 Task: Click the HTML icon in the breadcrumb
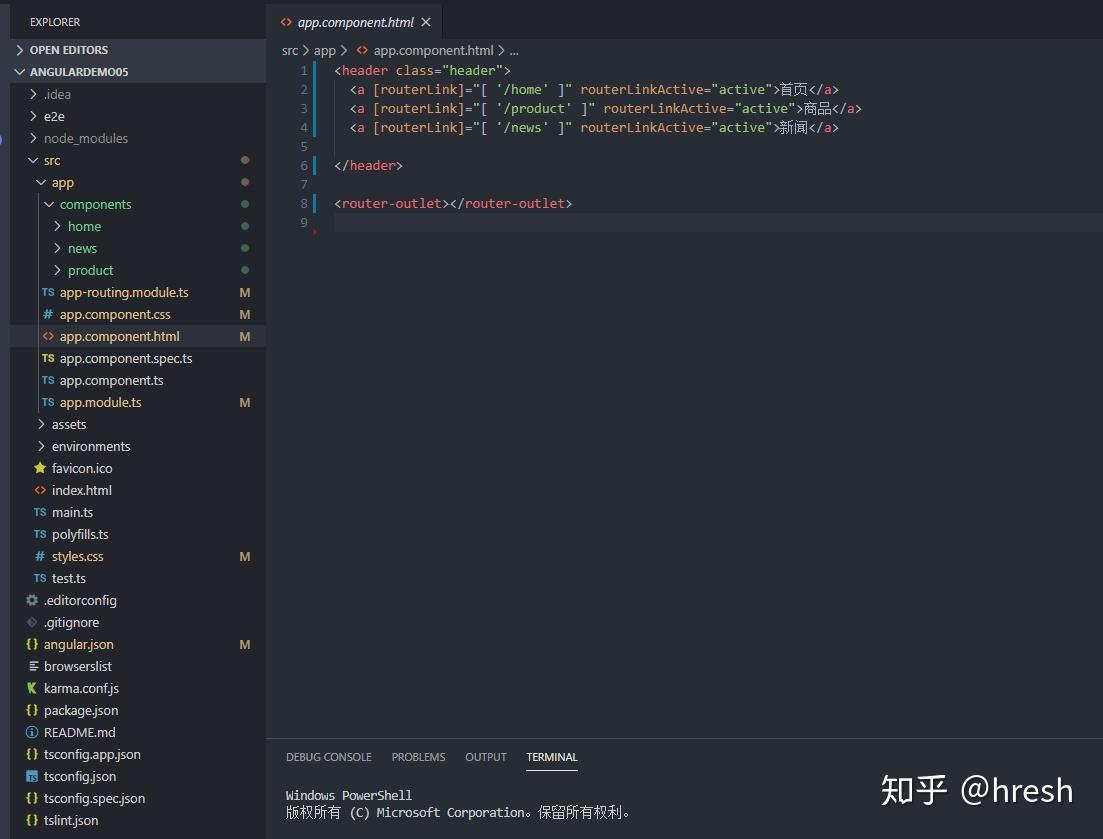point(362,51)
